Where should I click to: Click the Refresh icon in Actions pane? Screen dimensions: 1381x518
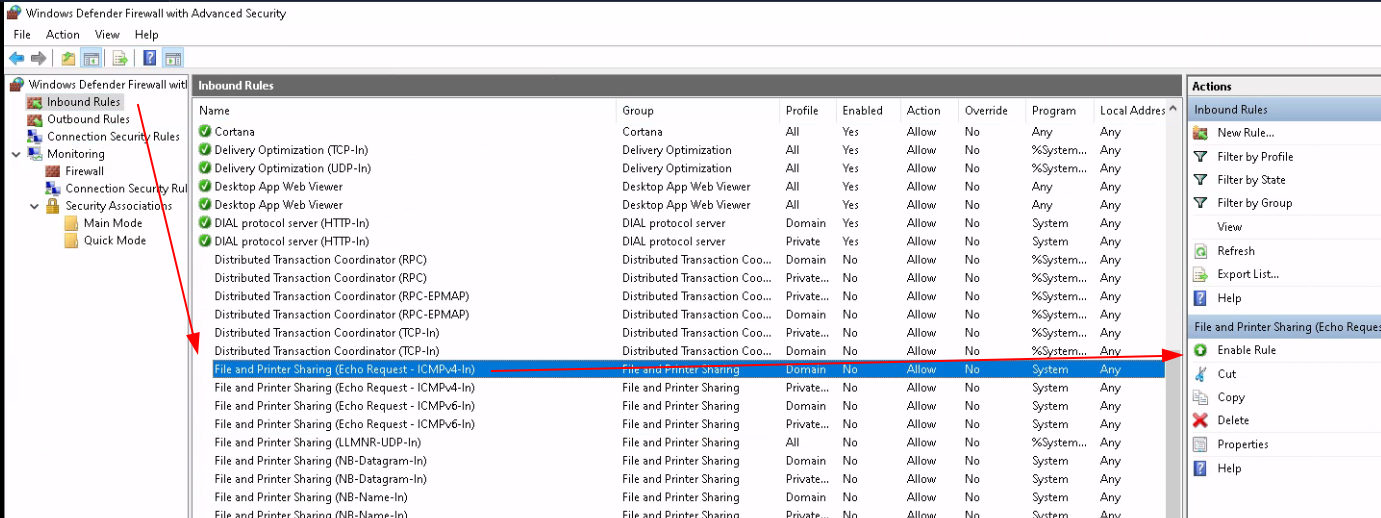[x=1200, y=251]
